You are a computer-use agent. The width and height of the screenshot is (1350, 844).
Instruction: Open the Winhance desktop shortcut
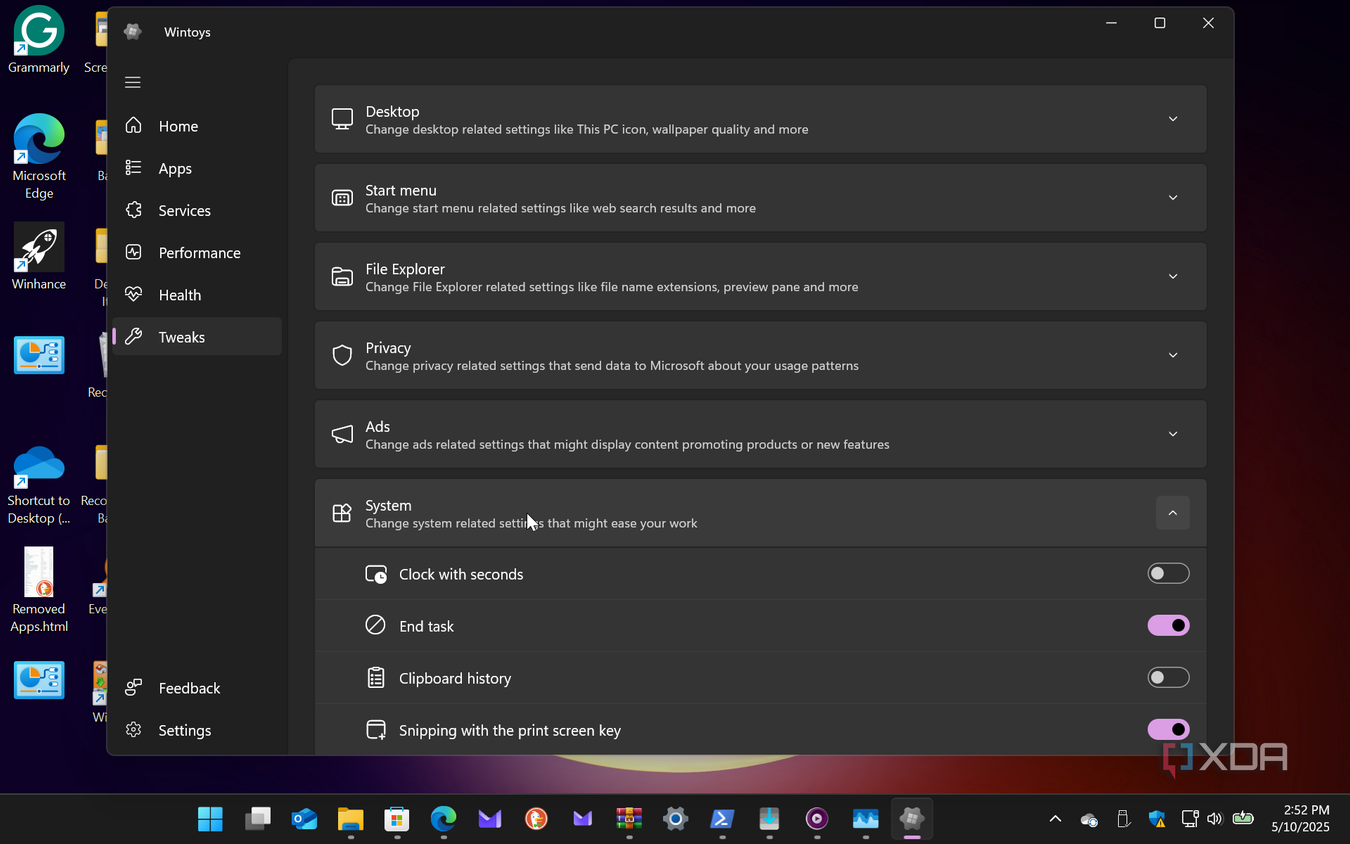(x=39, y=257)
